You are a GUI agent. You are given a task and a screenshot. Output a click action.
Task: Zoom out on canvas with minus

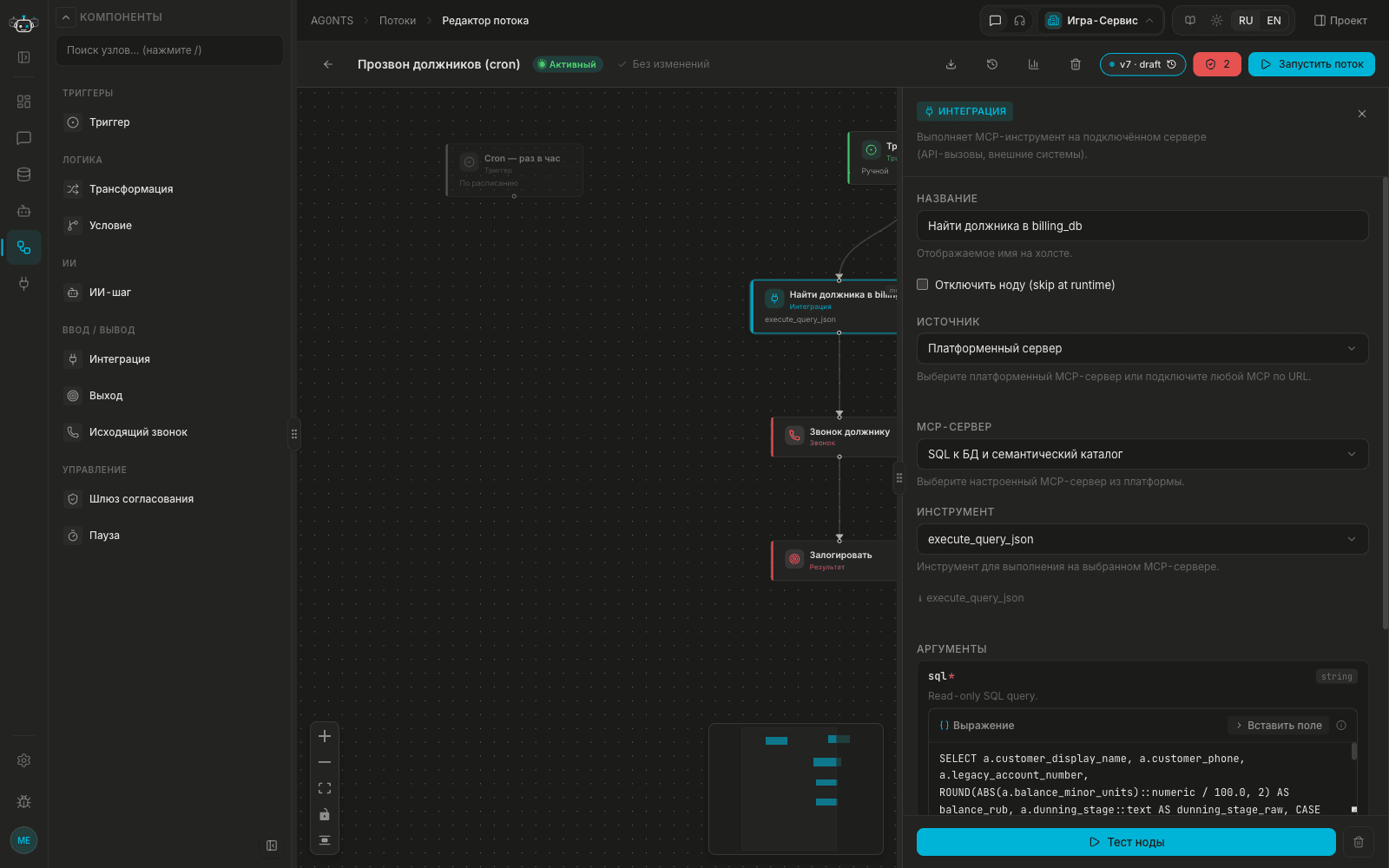[325, 762]
